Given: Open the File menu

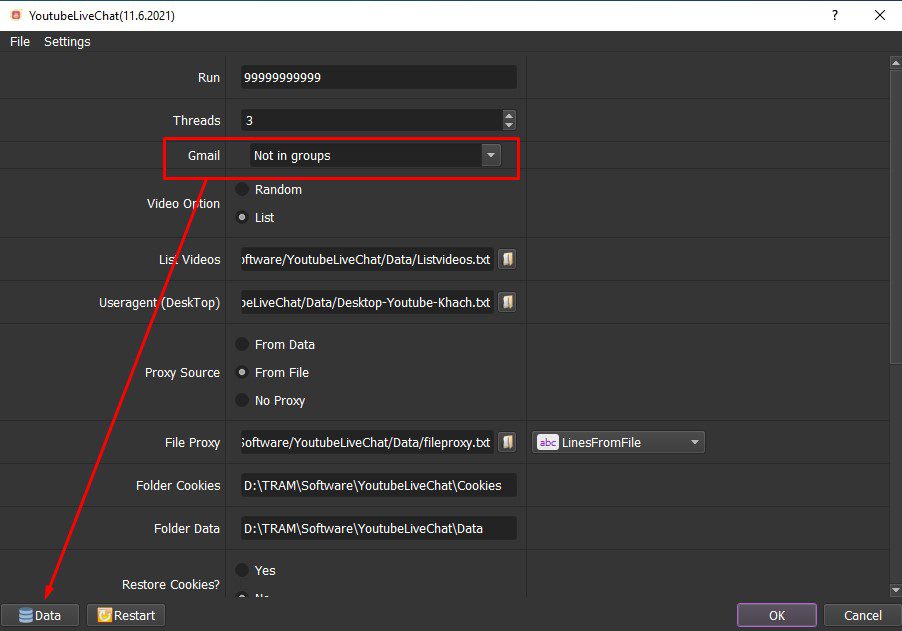Looking at the screenshot, I should point(20,41).
